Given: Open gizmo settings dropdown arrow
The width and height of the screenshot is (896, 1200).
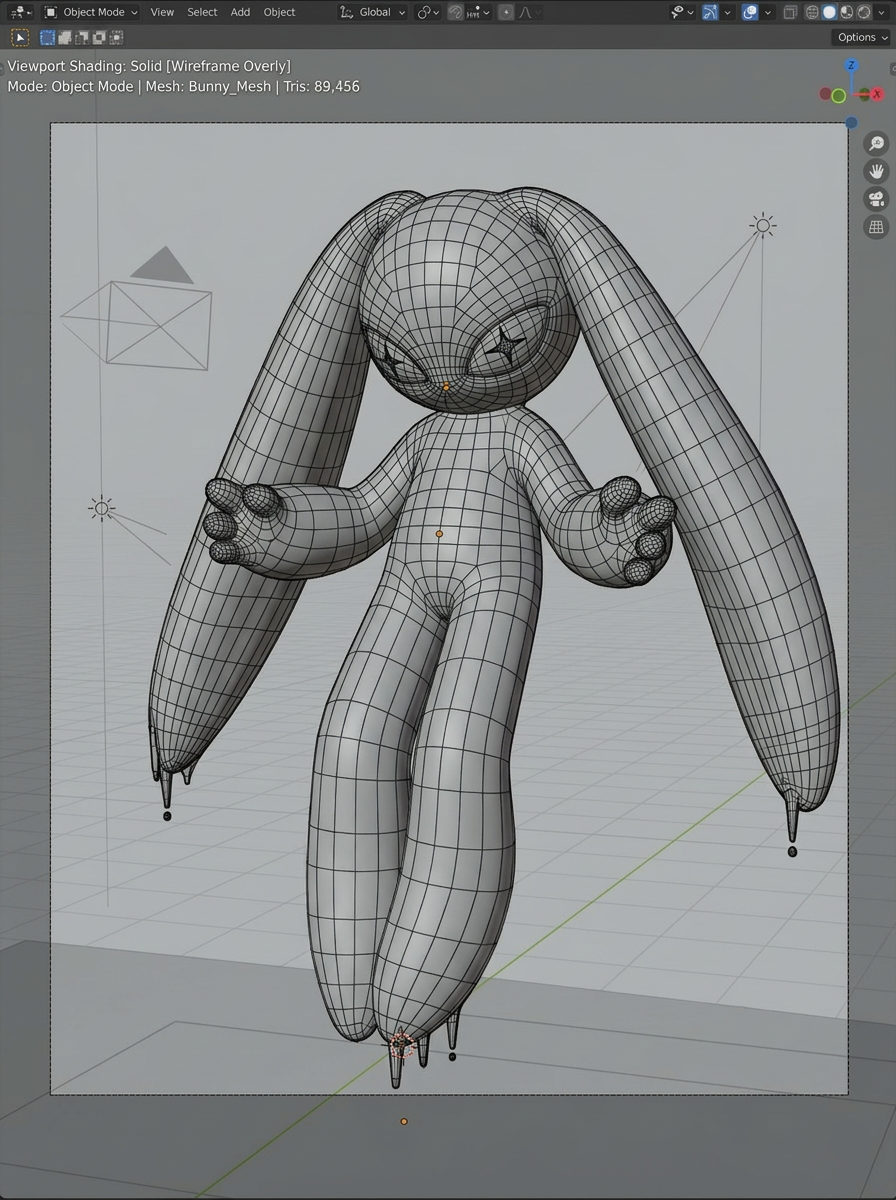Looking at the screenshot, I should tap(727, 12).
